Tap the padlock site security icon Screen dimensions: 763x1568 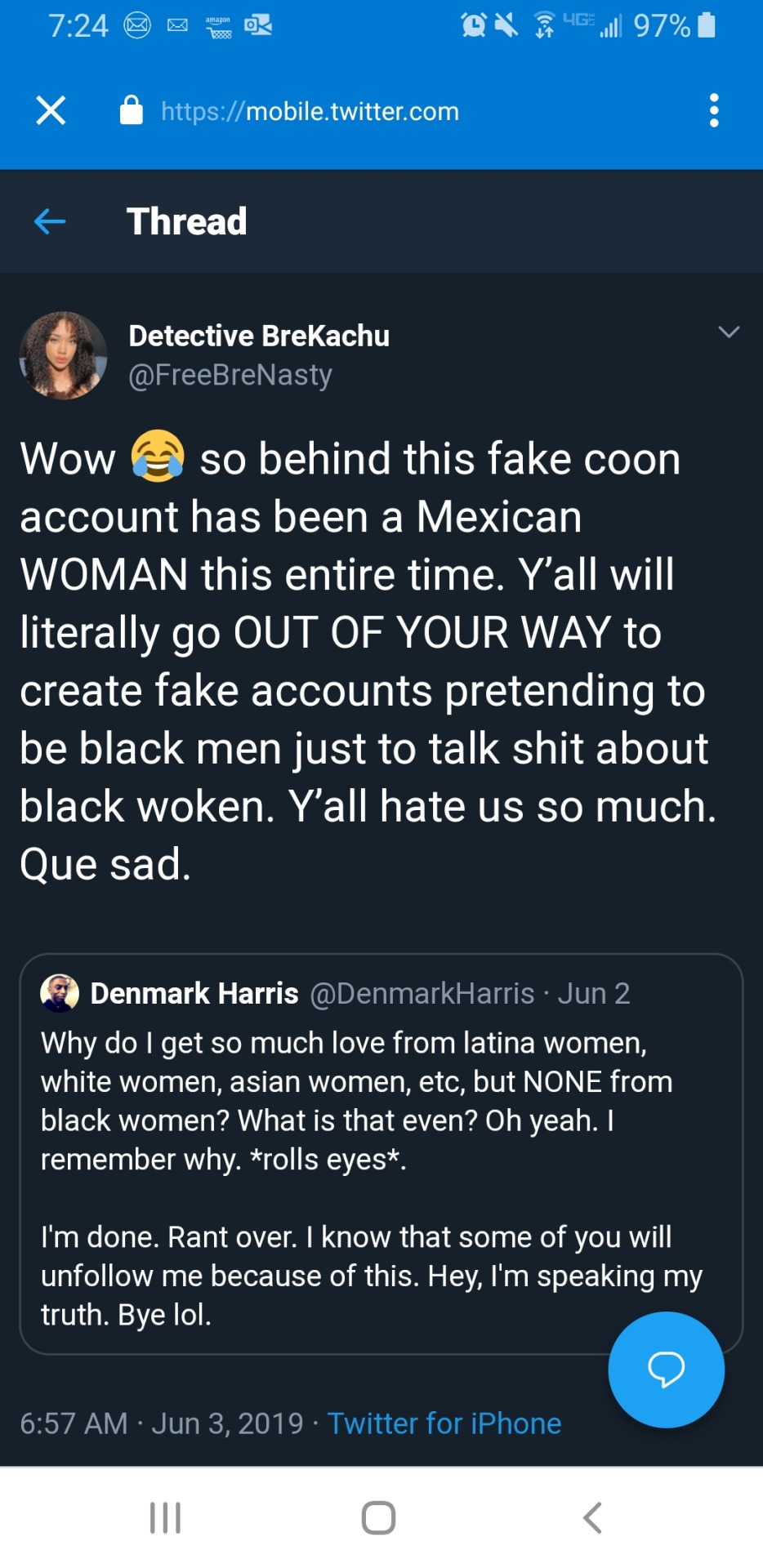click(x=132, y=110)
